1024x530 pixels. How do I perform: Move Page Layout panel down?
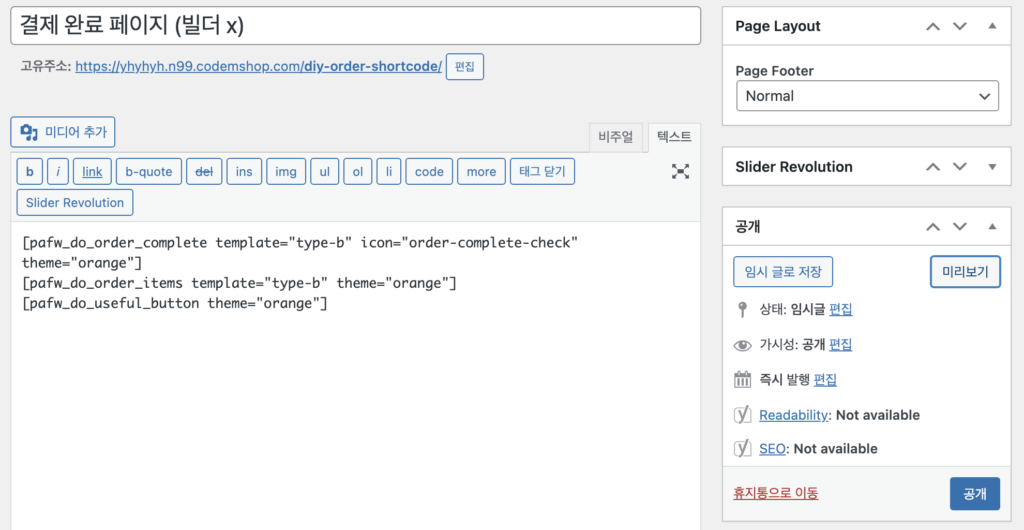click(x=960, y=27)
